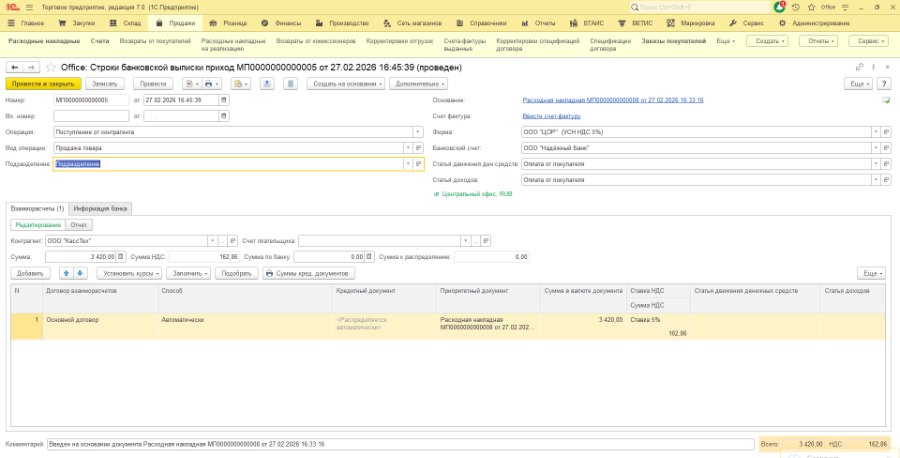Click the gray list document icon

[x=291, y=84]
